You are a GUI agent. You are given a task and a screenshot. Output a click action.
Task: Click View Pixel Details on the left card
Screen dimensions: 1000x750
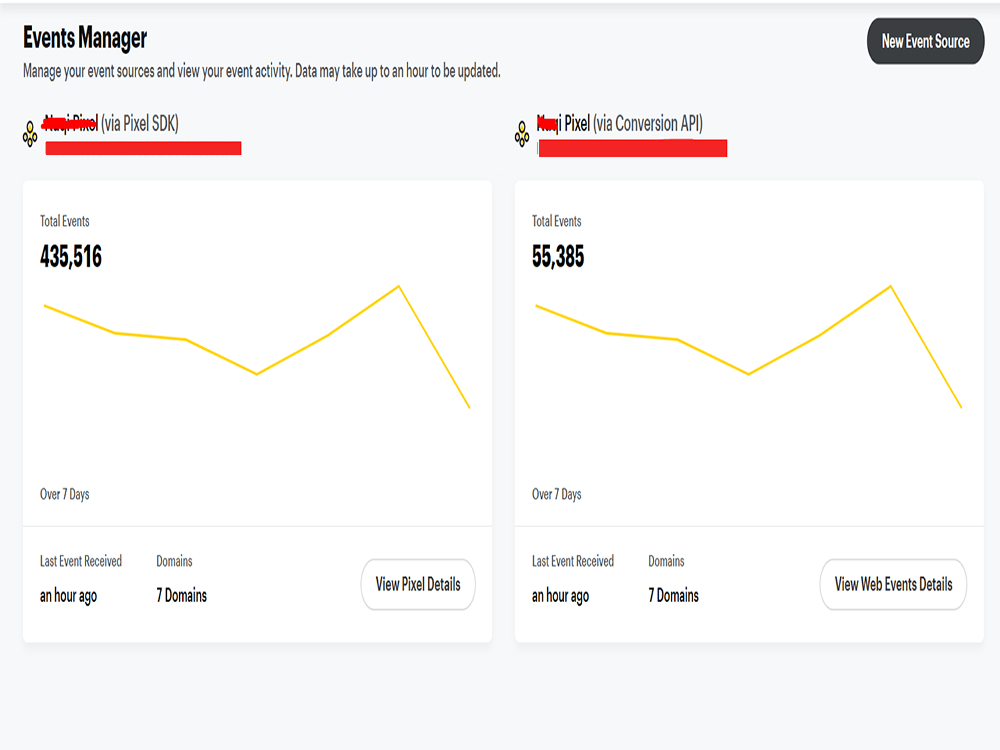418,584
